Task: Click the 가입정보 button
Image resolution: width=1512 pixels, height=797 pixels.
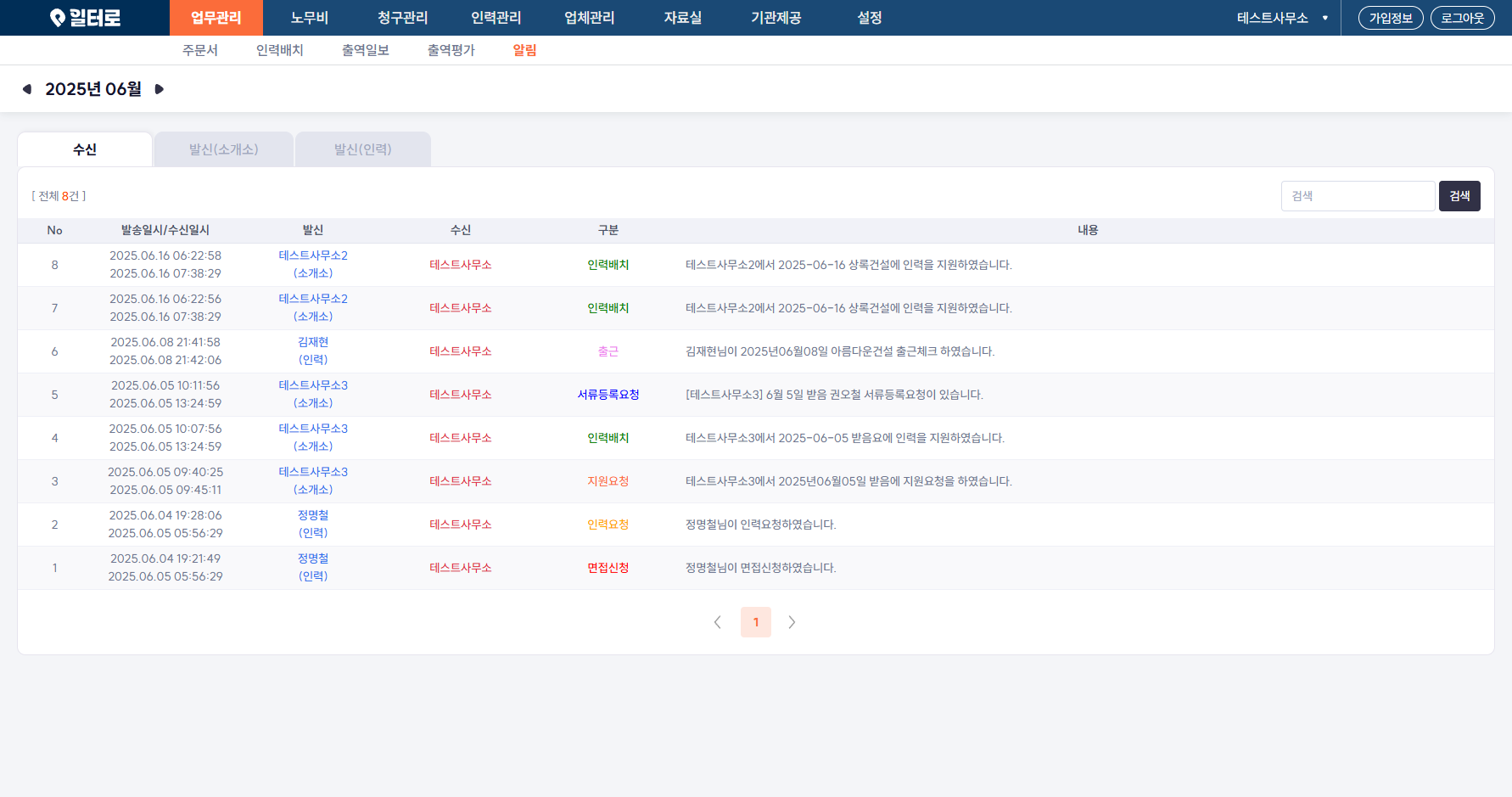Action: [1391, 18]
